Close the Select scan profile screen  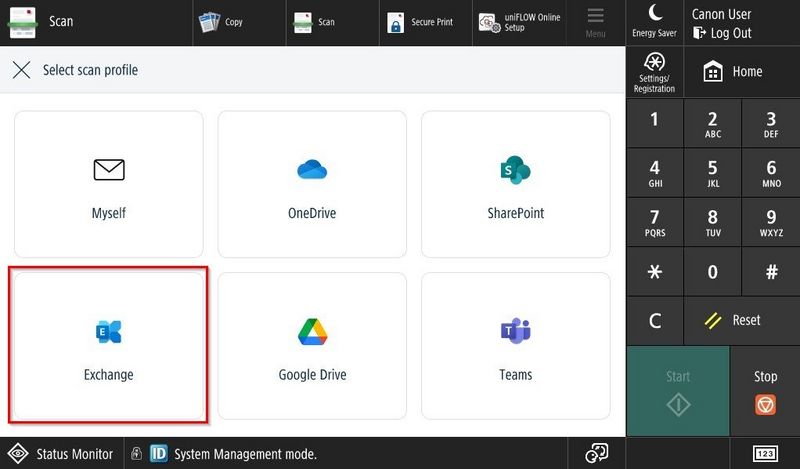point(21,71)
